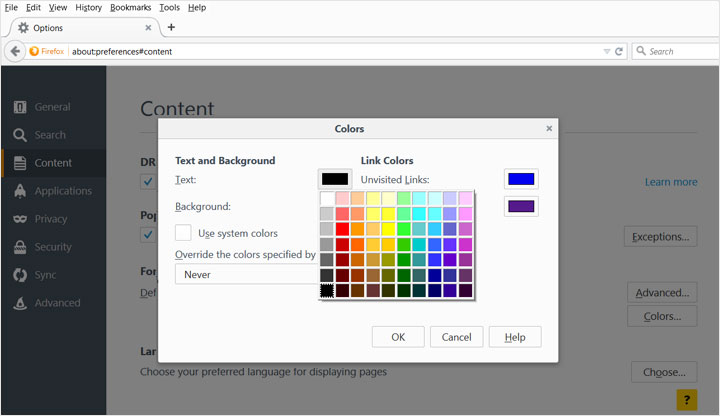Image resolution: width=720 pixels, height=416 pixels.
Task: Open the Text color picker button
Action: click(x=335, y=179)
